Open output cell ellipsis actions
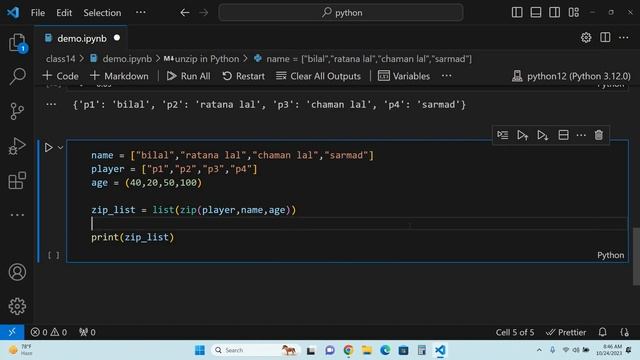640x360 pixels. click(51, 104)
